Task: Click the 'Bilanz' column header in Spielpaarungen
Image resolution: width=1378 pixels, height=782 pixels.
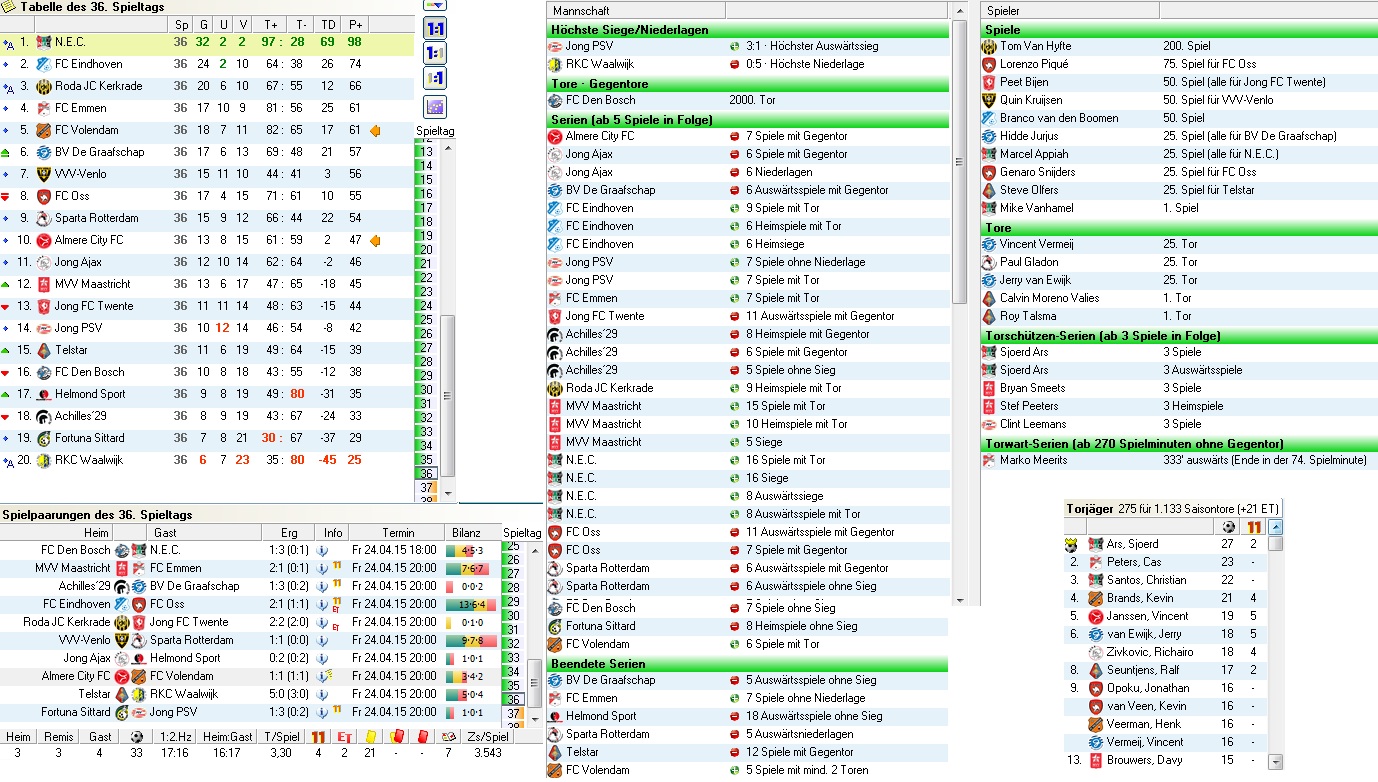Action: [472, 532]
